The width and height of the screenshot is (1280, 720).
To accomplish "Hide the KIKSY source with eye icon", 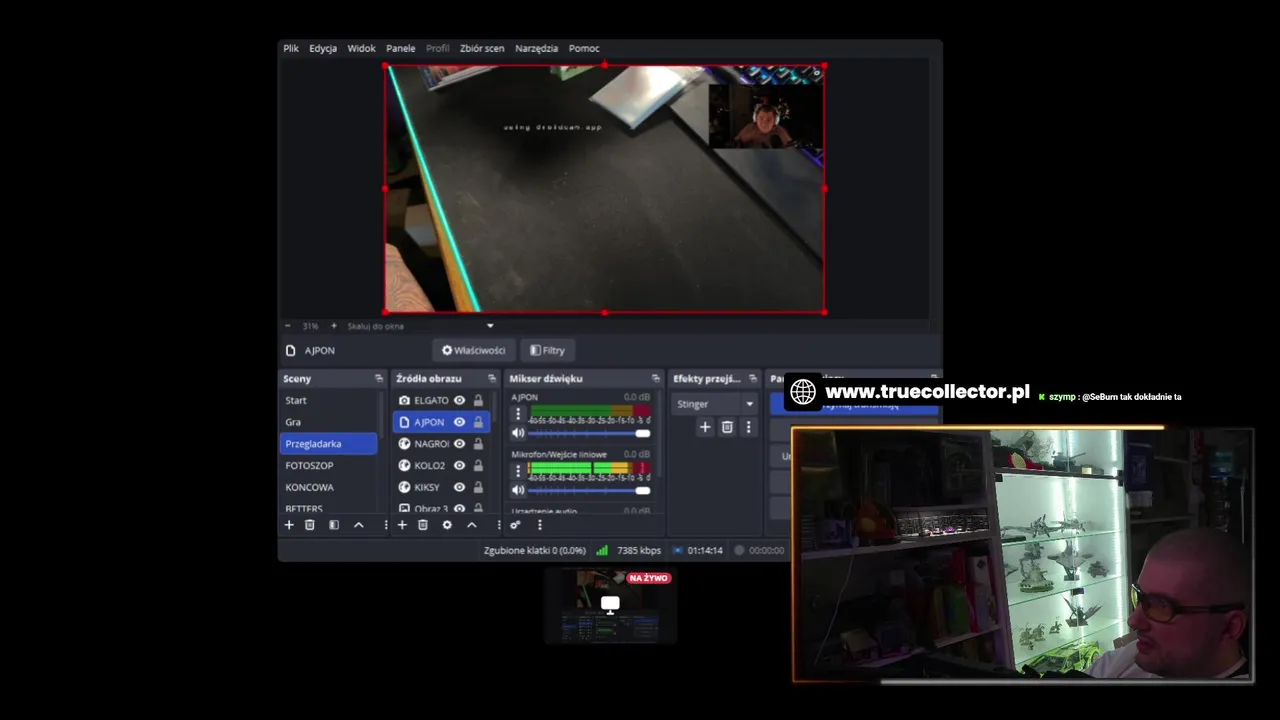I will click(x=460, y=487).
